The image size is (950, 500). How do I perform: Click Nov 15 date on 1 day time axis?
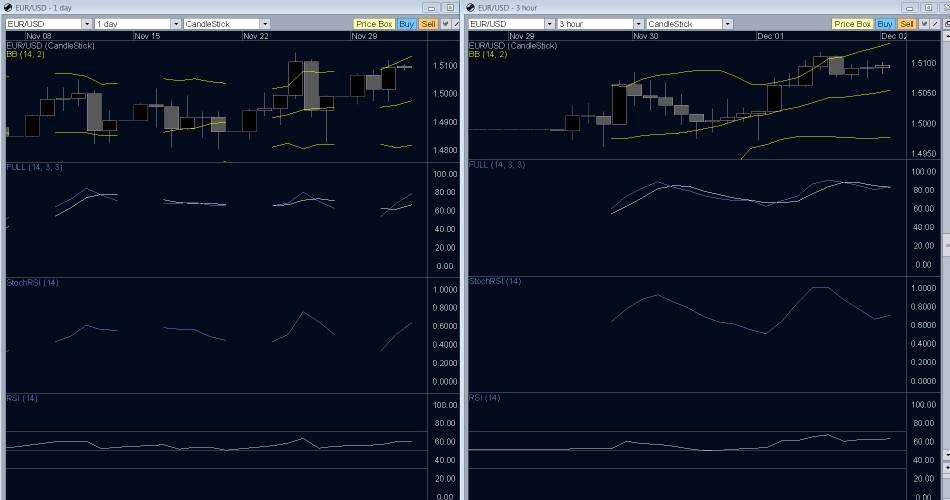tap(147, 36)
